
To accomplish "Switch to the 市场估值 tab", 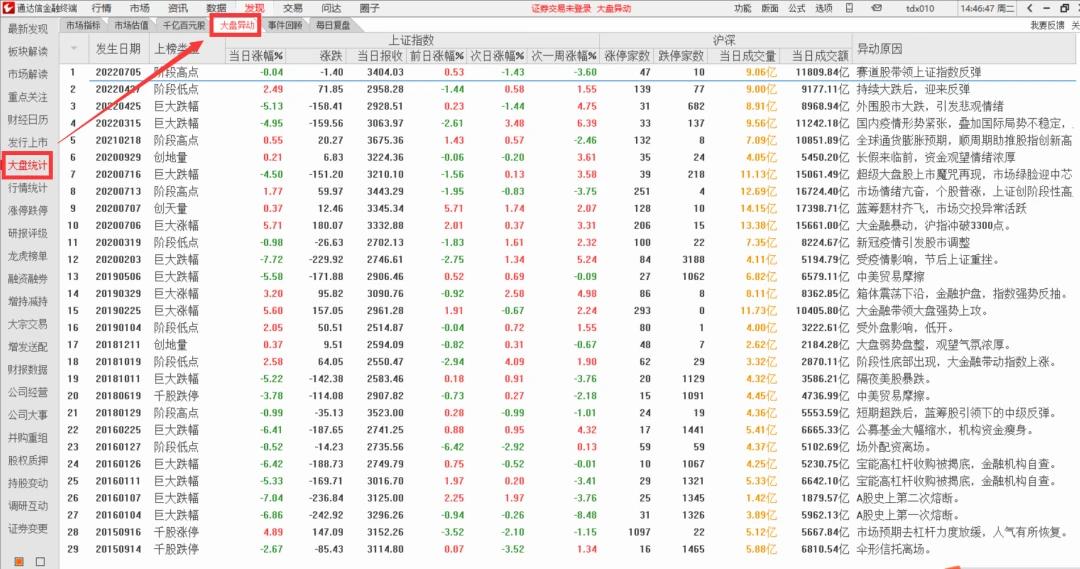I will (x=132, y=25).
